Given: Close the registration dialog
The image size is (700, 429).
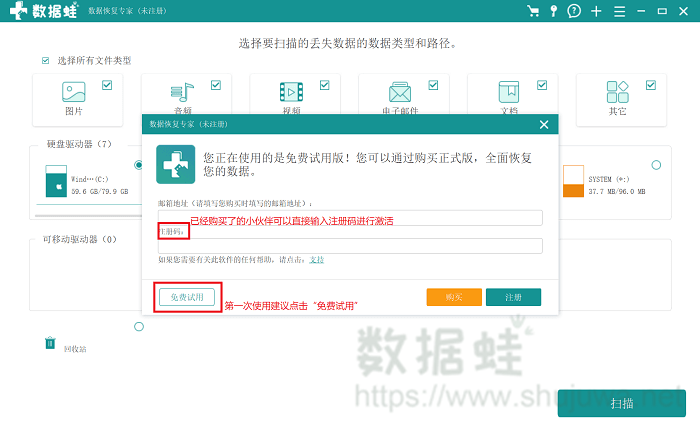Looking at the screenshot, I should 544,125.
